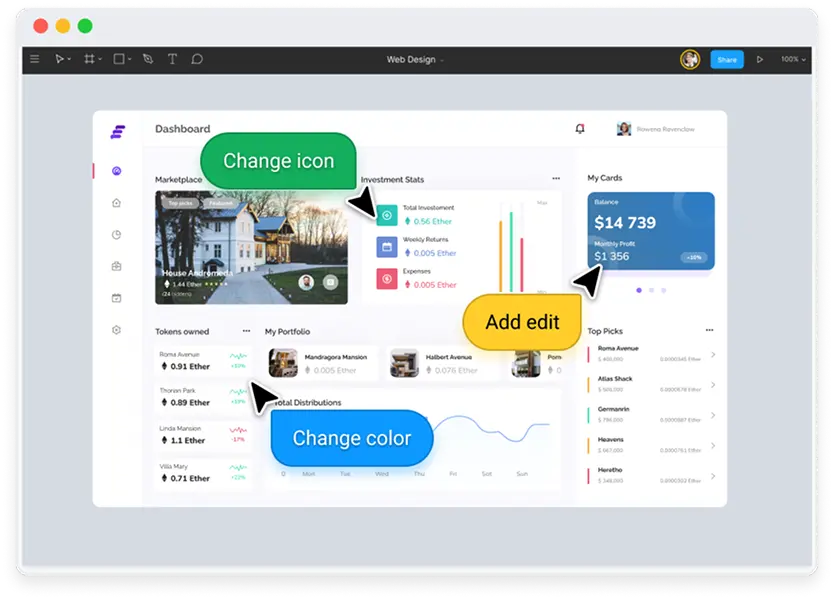The image size is (834, 600).
Task: Expand the Roma Avenue entry in Top Picks
Action: click(713, 354)
